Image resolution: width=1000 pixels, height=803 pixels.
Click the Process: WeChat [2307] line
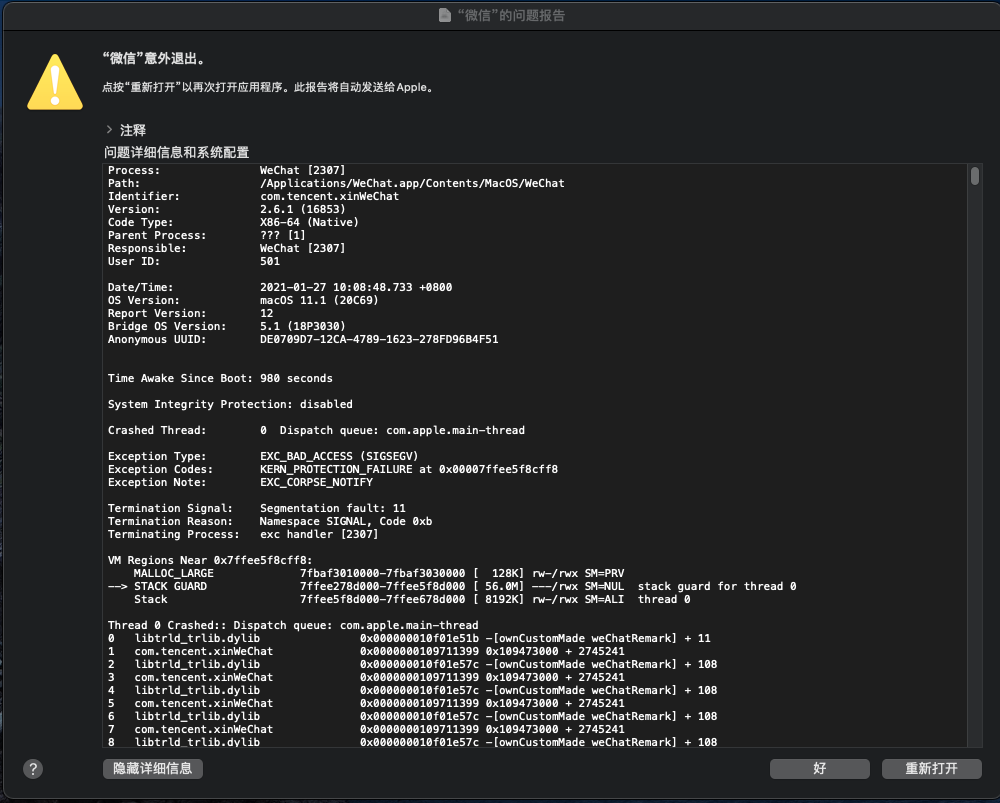[x=226, y=170]
